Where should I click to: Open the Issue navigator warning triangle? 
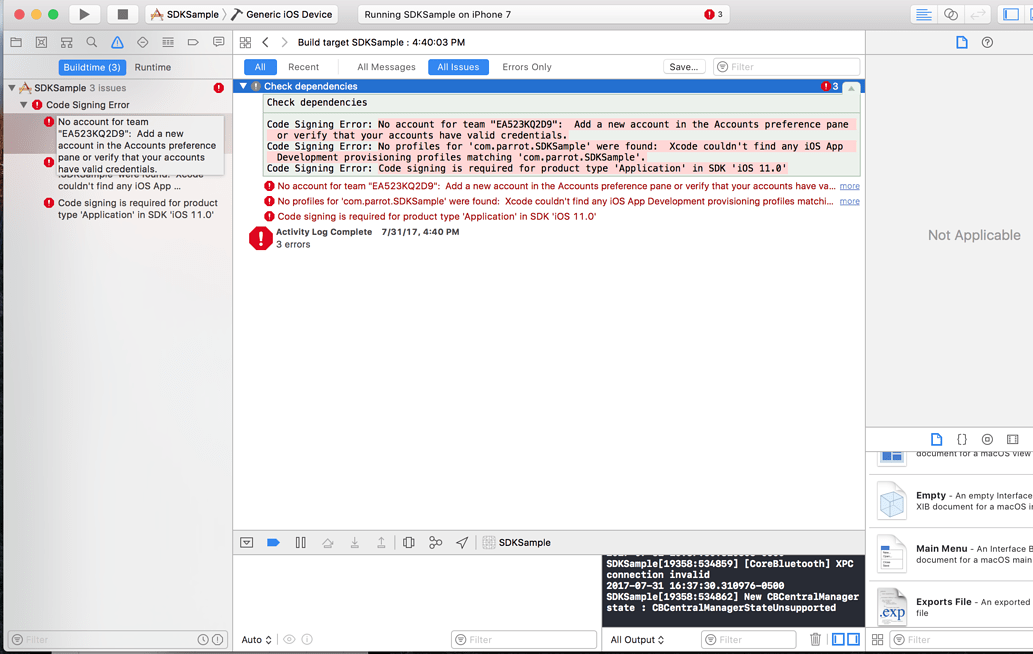118,42
